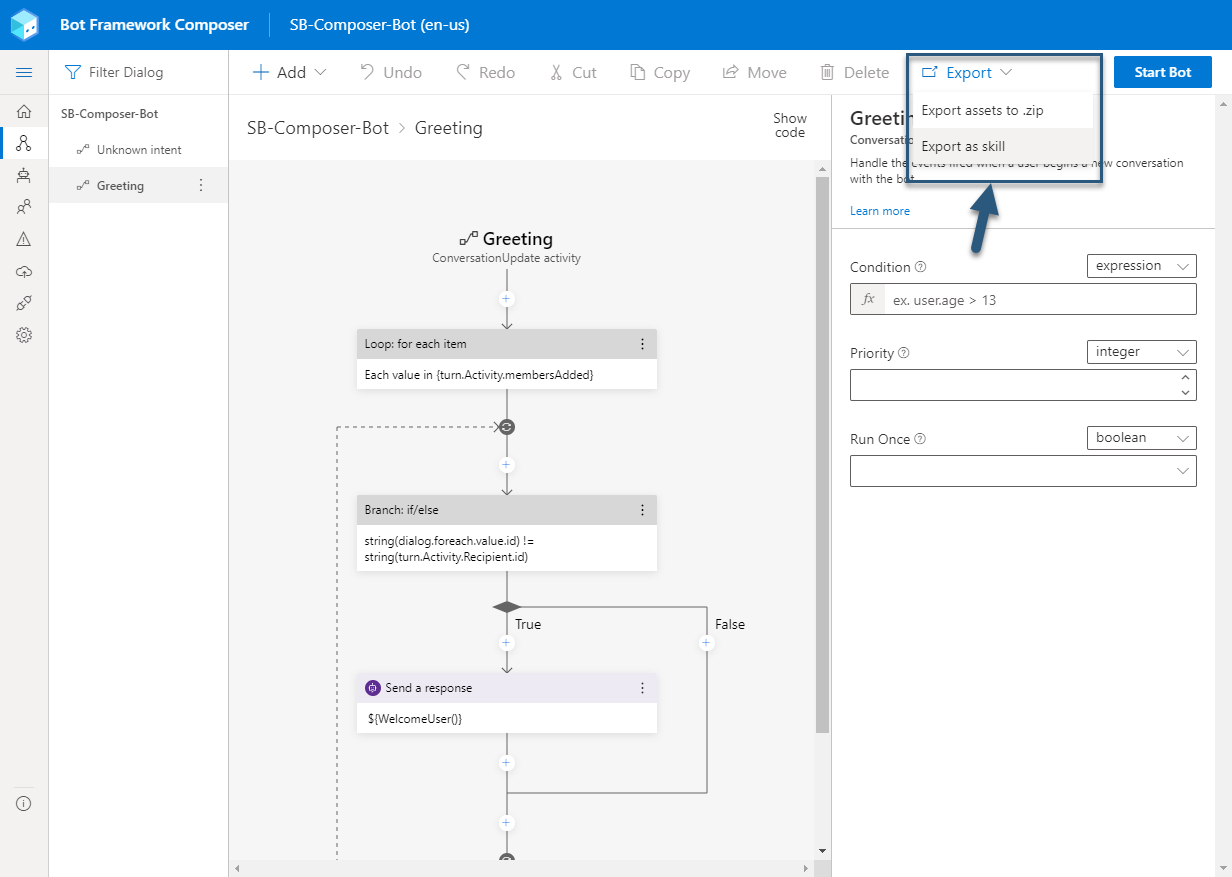The width and height of the screenshot is (1232, 877).
Task: Choose Export as skill
Action: [1004, 146]
